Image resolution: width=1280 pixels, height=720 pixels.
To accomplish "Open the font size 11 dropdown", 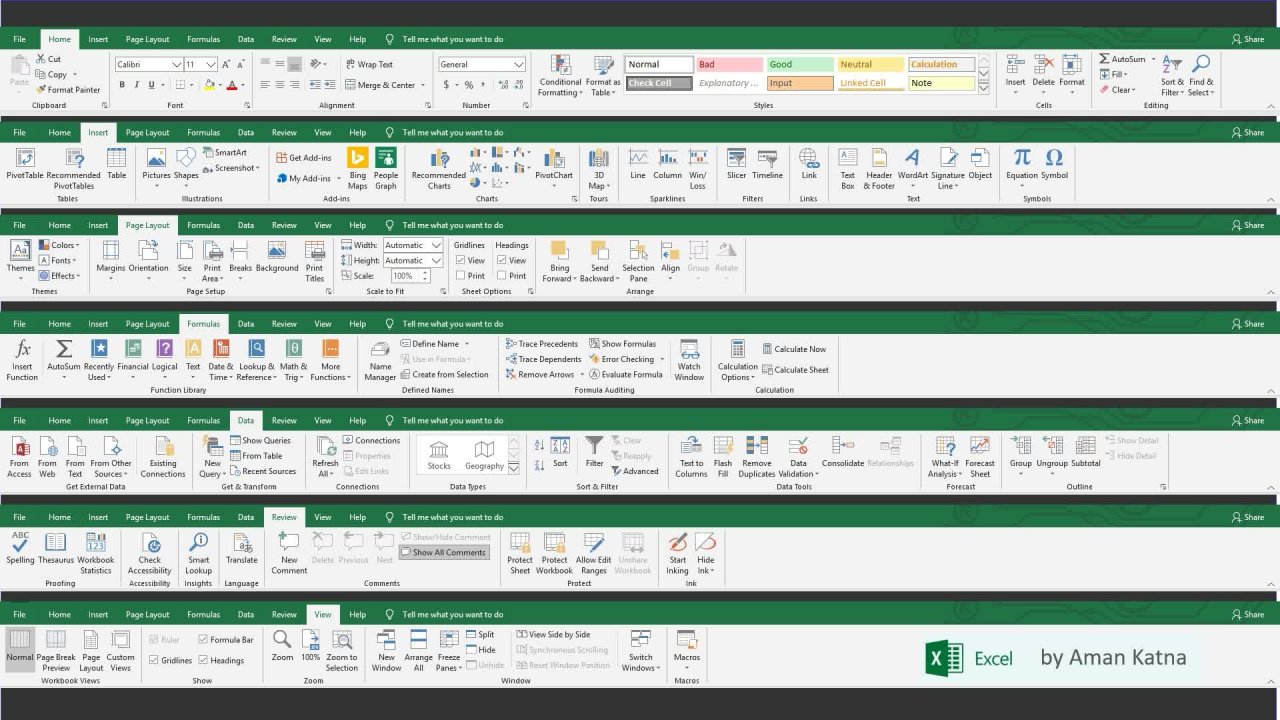I will click(x=211, y=64).
